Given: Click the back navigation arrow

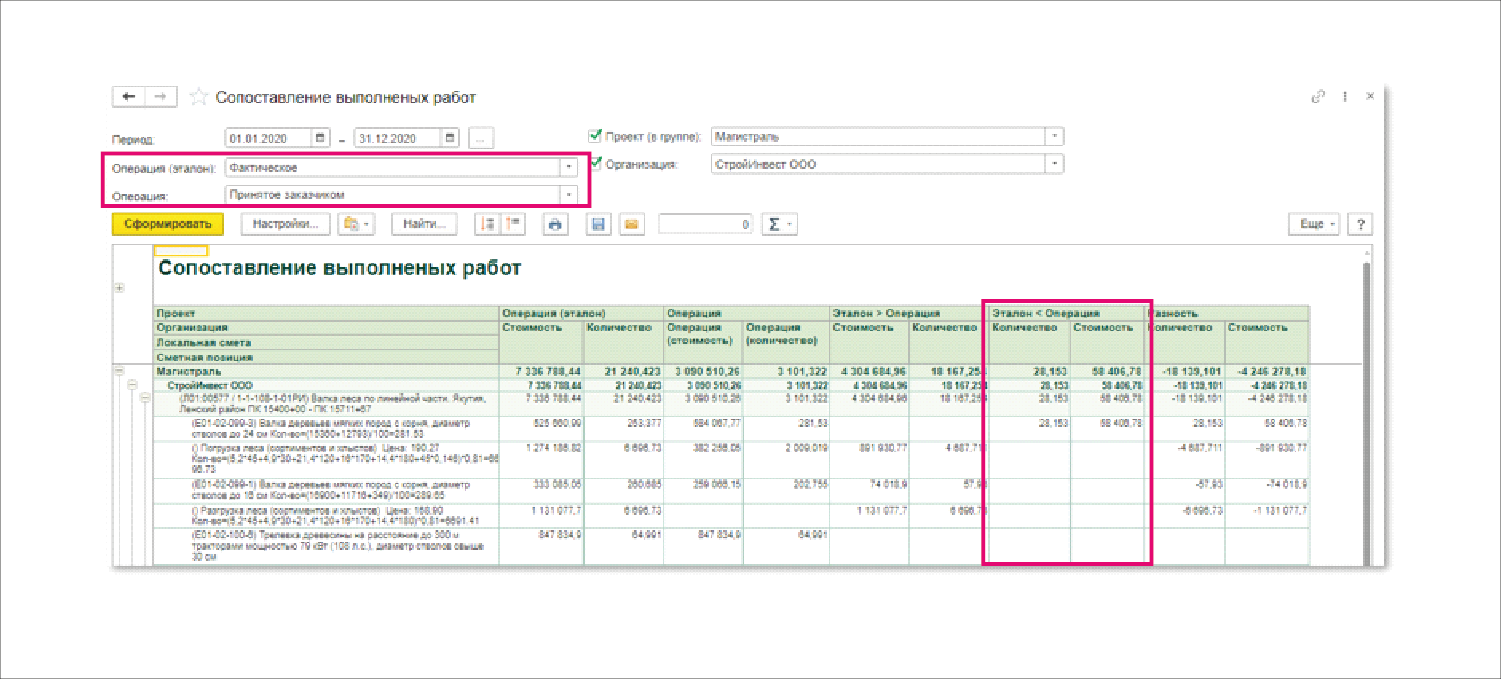Looking at the screenshot, I should click(x=128, y=96).
